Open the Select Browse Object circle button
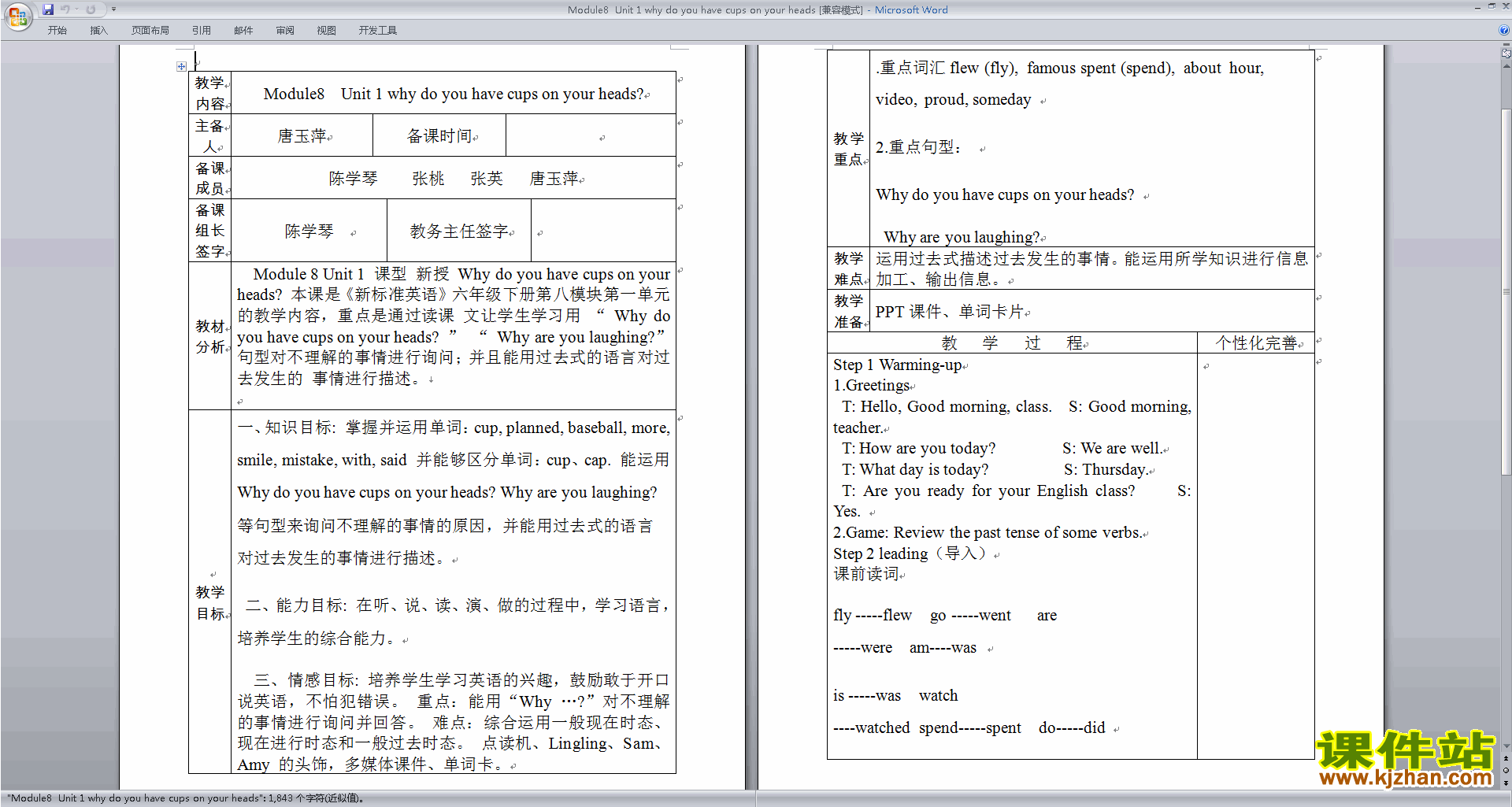Image resolution: width=1512 pixels, height=807 pixels. coord(1506,771)
